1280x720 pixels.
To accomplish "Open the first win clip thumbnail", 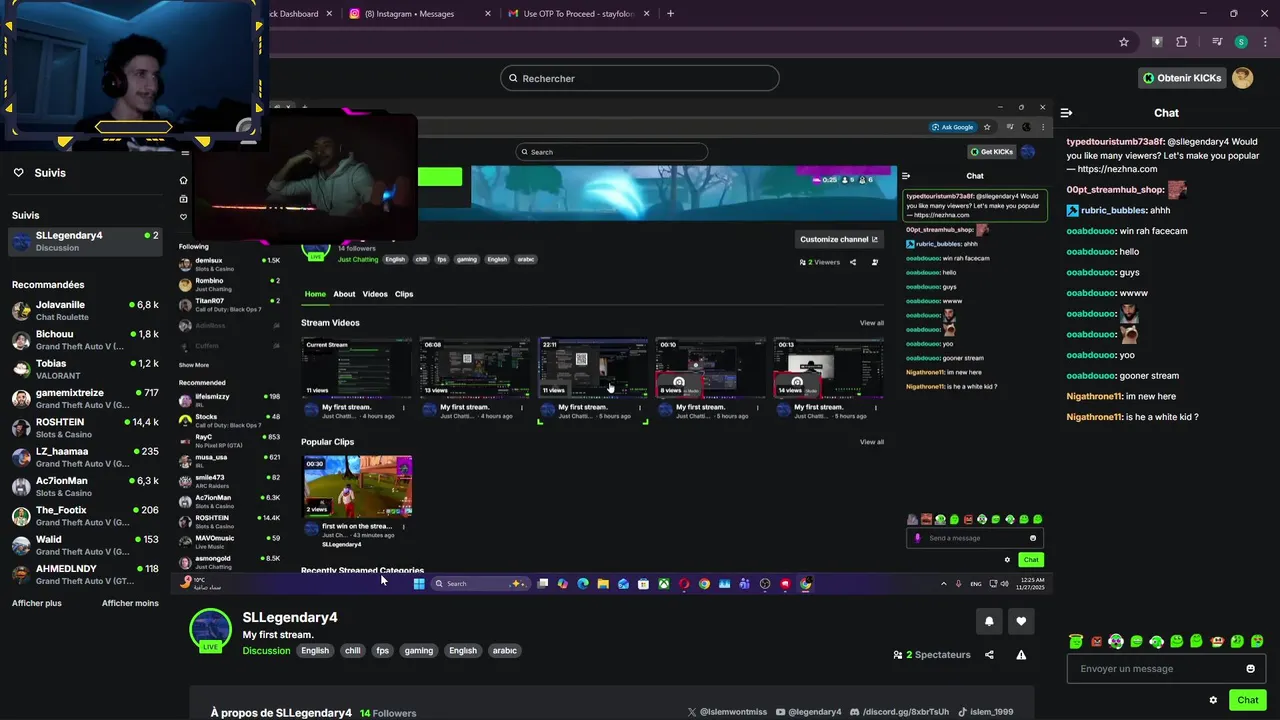I will point(357,486).
